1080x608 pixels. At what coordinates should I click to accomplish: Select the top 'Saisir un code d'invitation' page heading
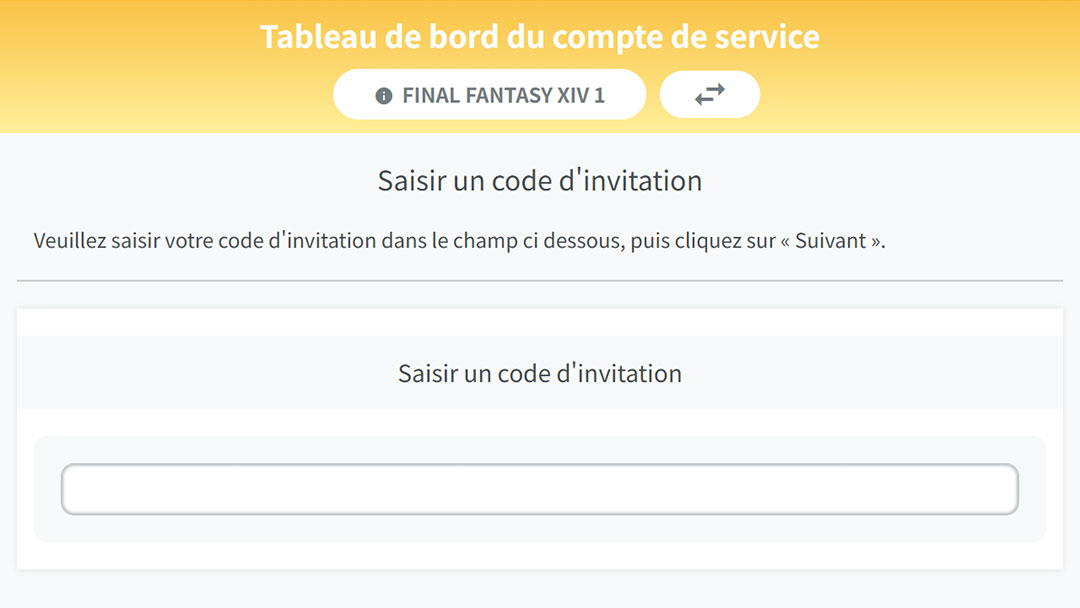540,181
